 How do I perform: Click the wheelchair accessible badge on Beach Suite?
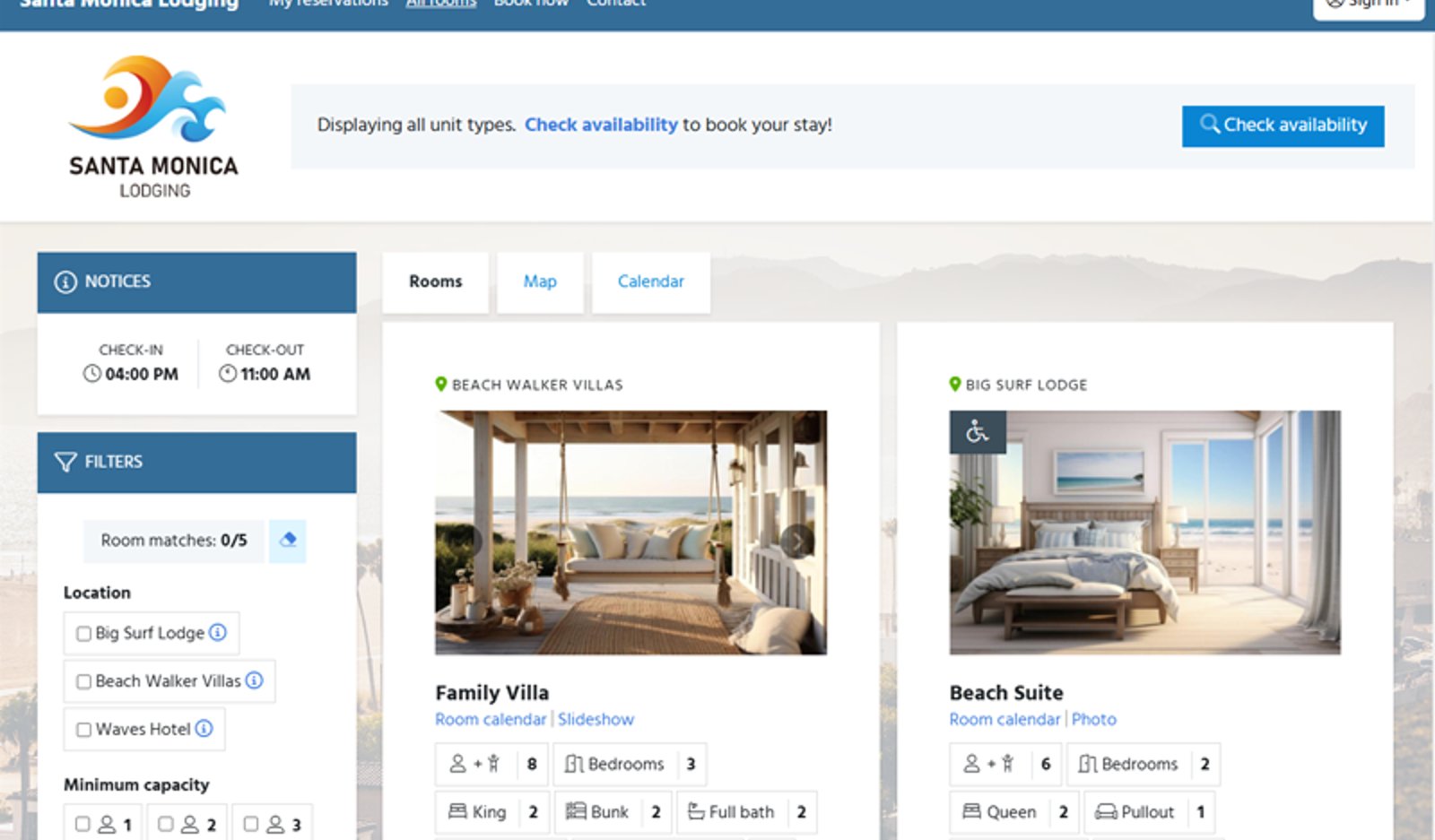978,432
